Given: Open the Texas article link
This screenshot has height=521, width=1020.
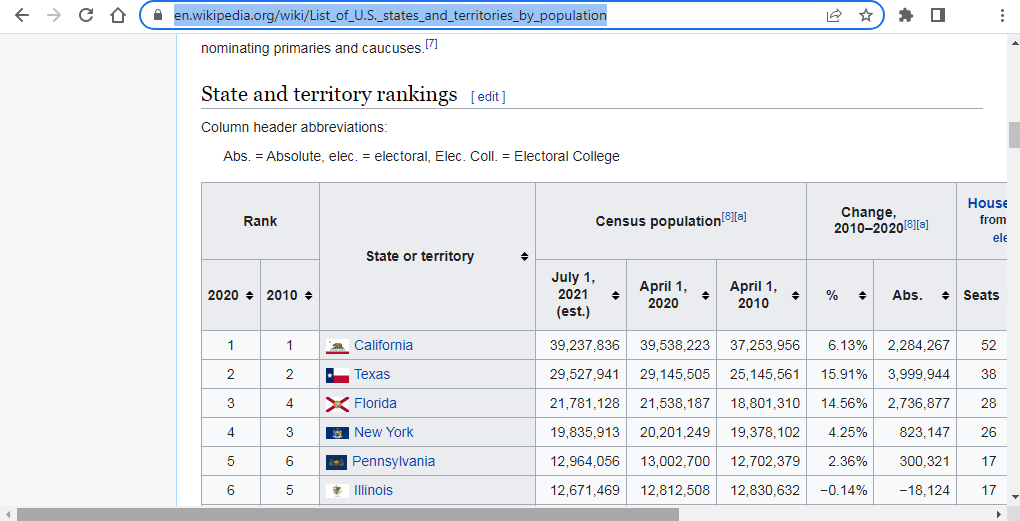Looking at the screenshot, I should click(372, 374).
